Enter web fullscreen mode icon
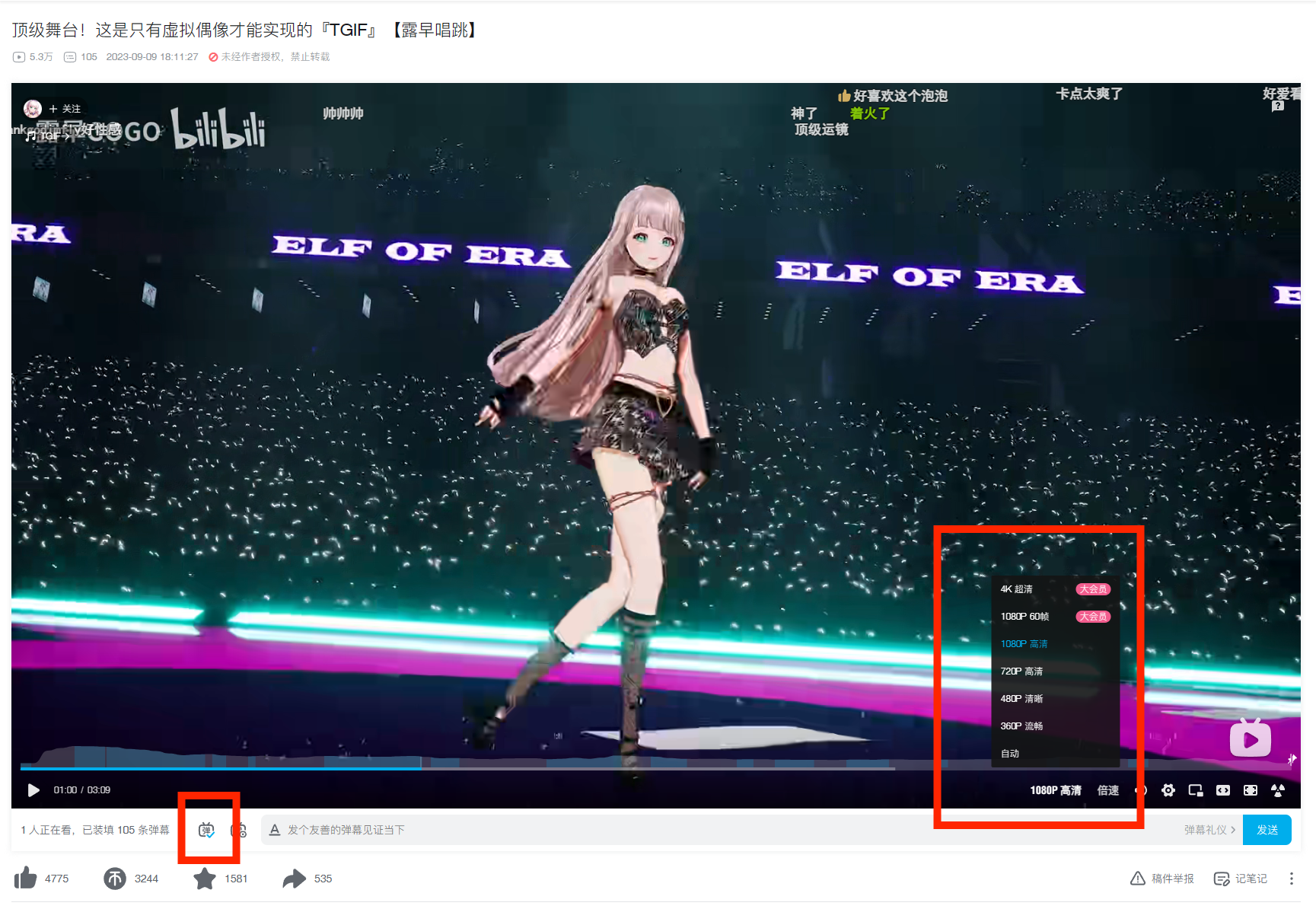1316x909 pixels. [x=1251, y=790]
